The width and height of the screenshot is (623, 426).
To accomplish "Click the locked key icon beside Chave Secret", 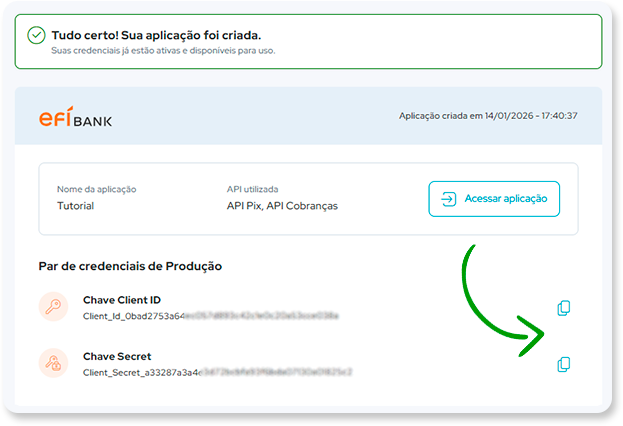I will (53, 363).
